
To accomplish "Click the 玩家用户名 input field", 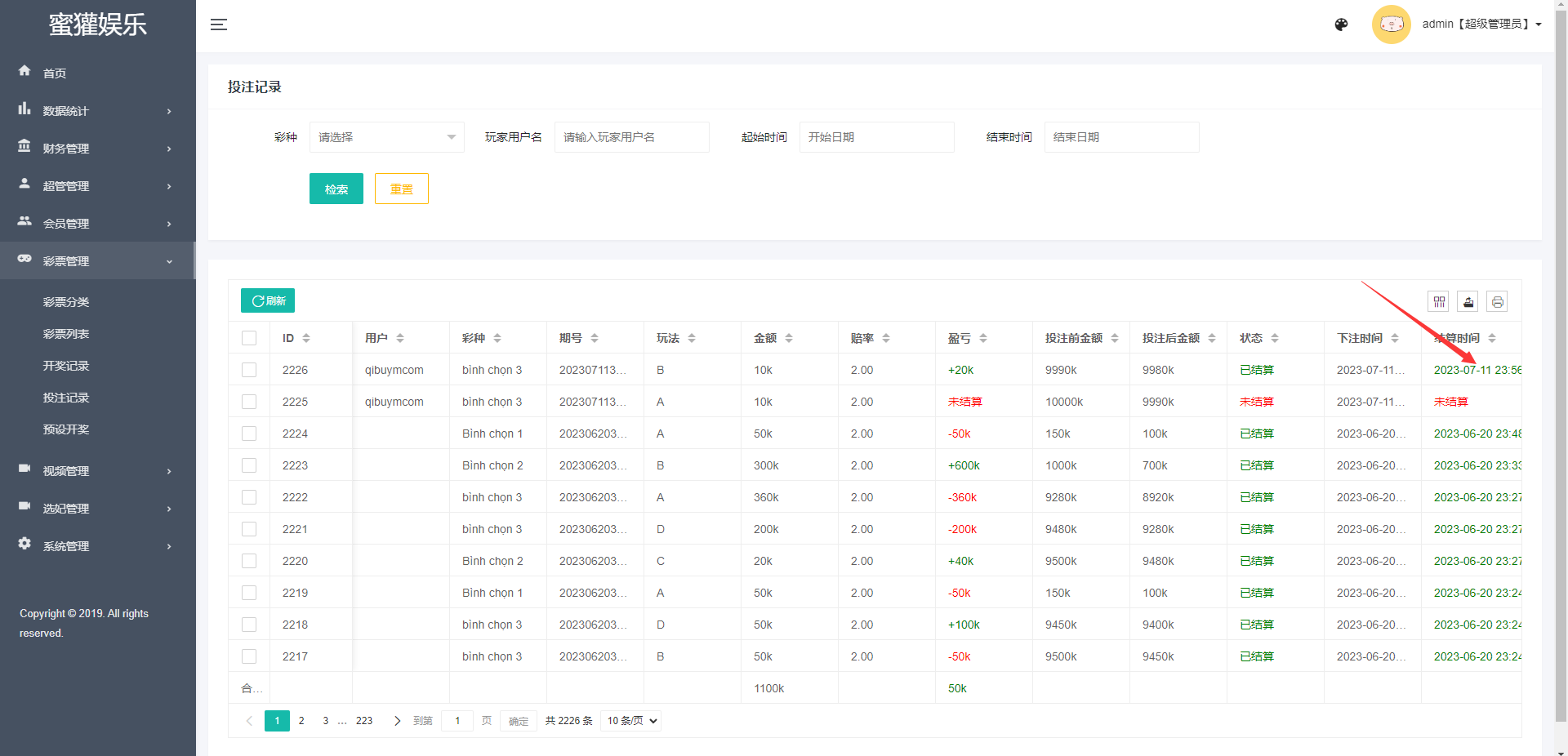I will click(x=631, y=137).
